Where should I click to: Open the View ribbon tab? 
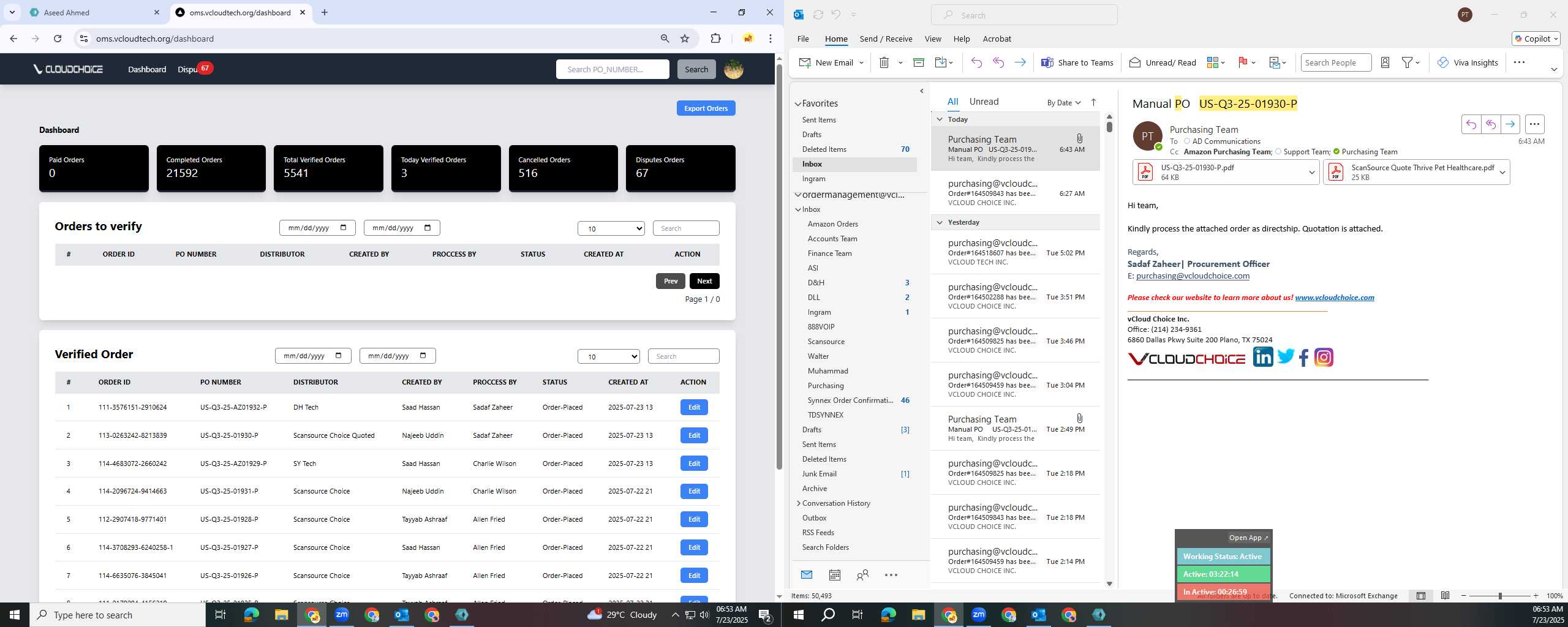coord(933,39)
